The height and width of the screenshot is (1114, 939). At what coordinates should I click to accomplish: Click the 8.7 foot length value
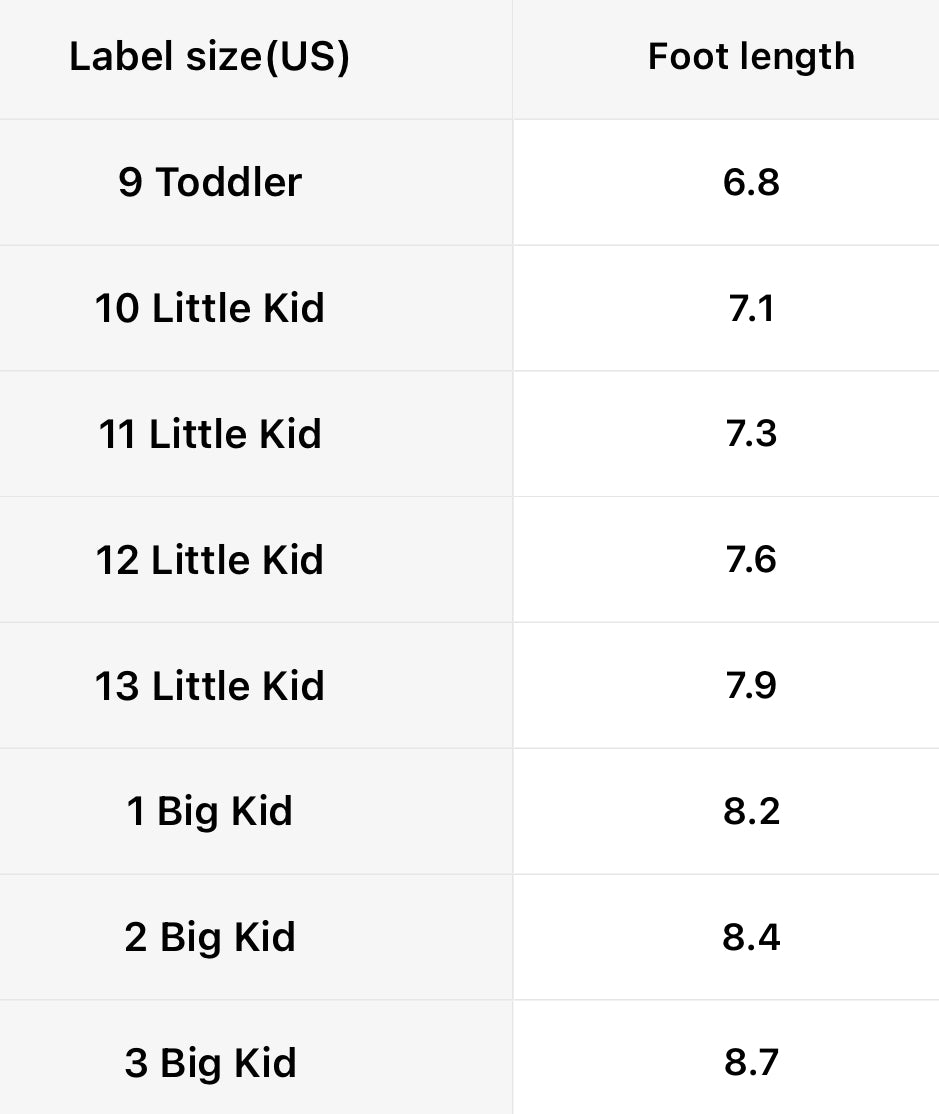[x=751, y=1063]
